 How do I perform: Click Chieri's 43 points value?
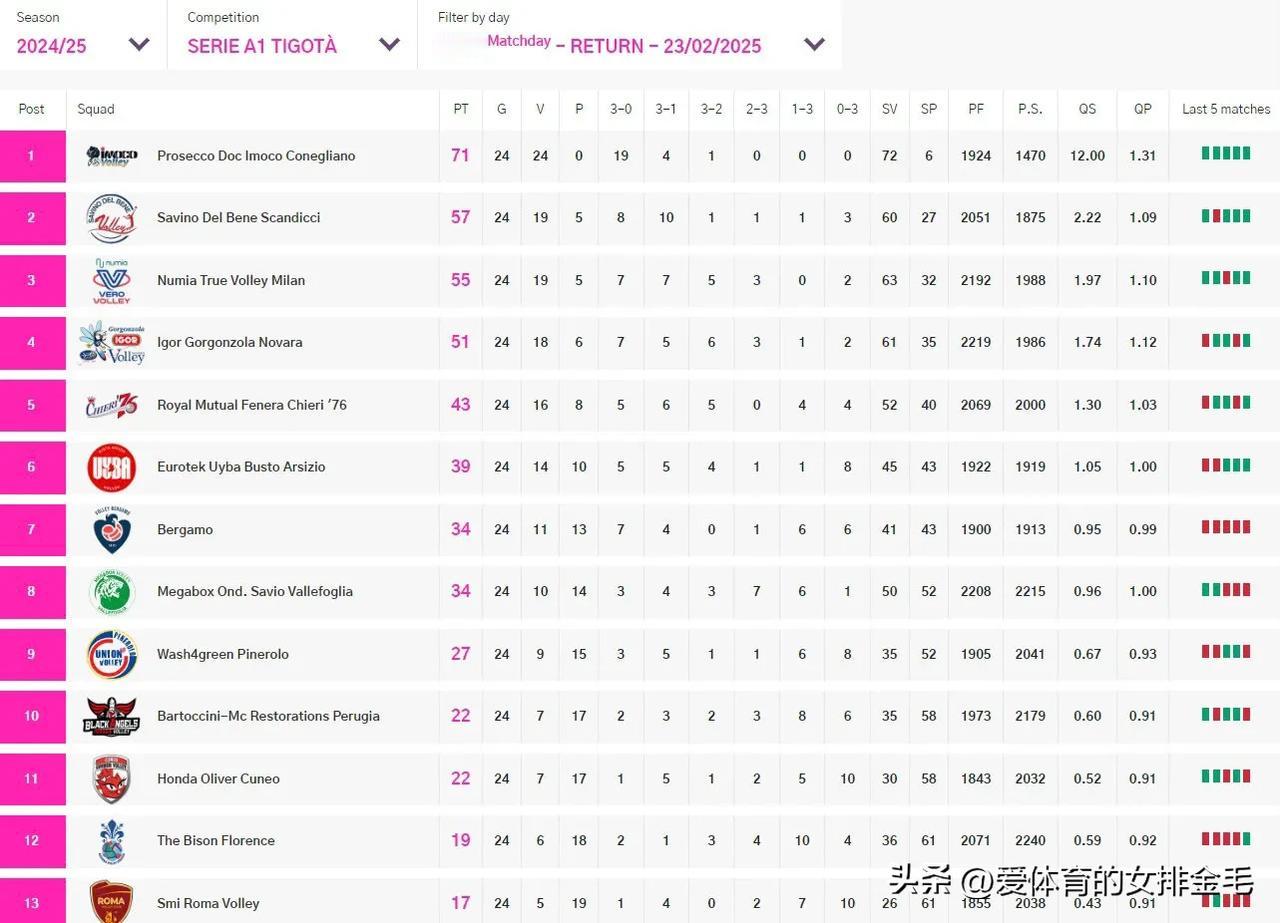460,405
